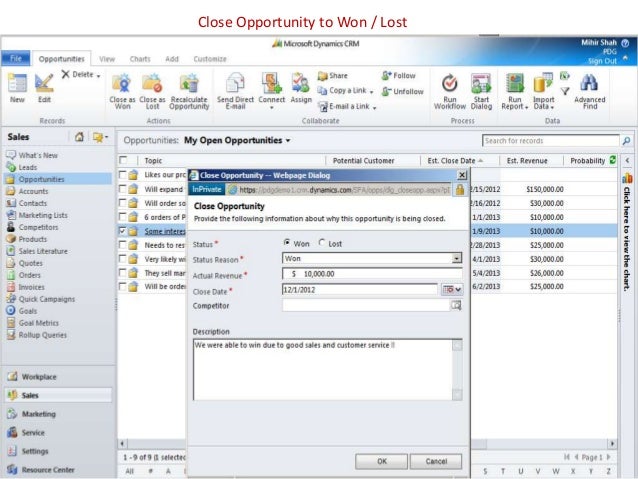The image size is (638, 479).
Task: Check the 'Needs to res' row checkbox
Action: [x=122, y=245]
